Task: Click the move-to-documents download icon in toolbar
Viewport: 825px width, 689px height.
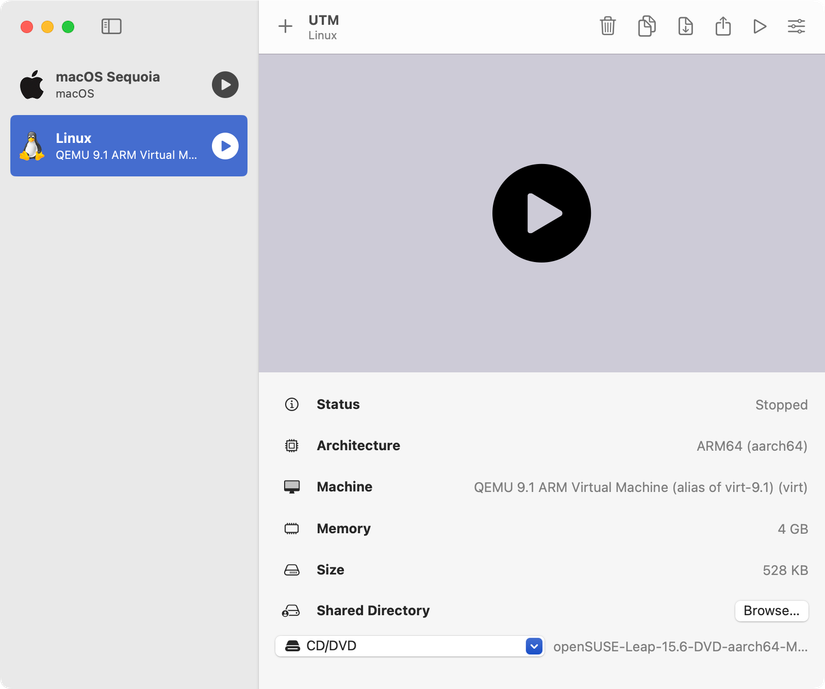Action: (685, 26)
